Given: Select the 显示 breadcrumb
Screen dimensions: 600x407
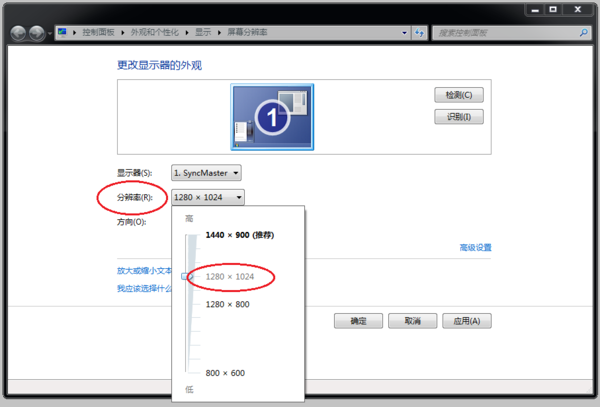Looking at the screenshot, I should coord(203,33).
